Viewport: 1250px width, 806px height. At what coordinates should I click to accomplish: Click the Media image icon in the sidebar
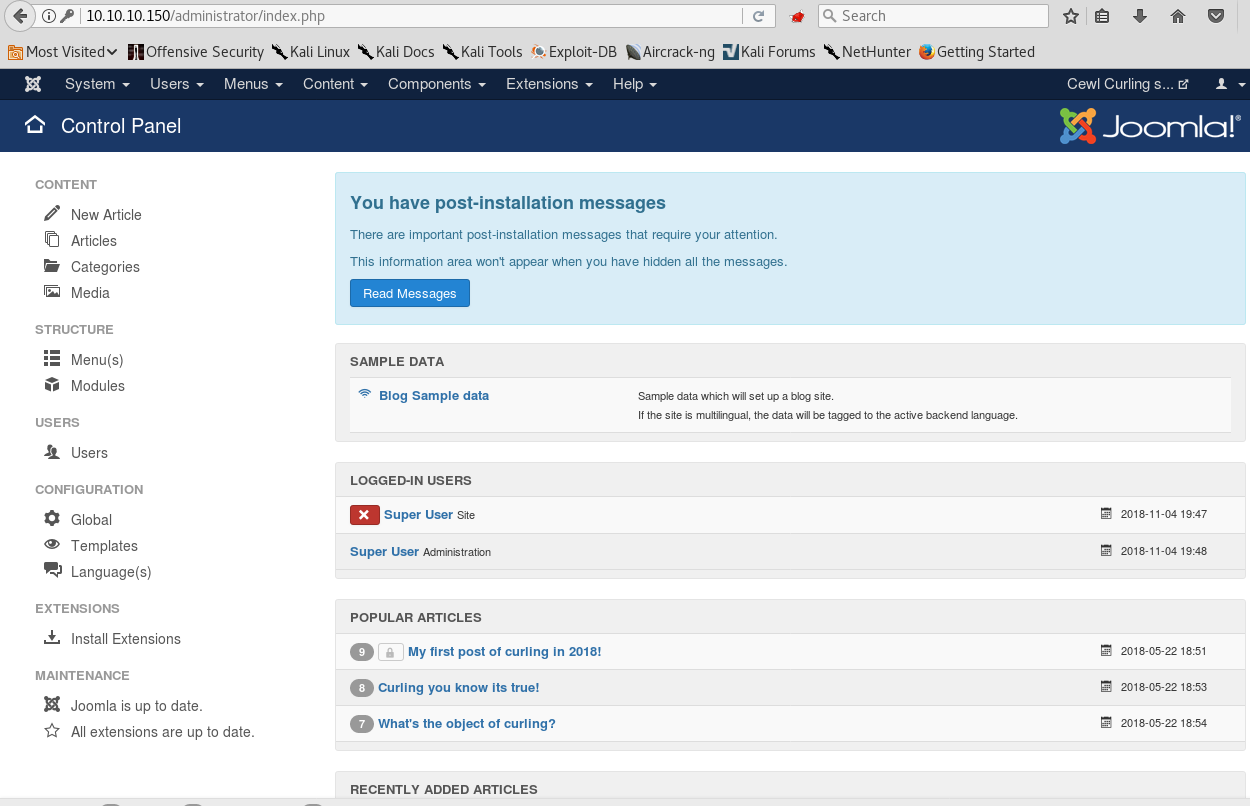pos(52,292)
